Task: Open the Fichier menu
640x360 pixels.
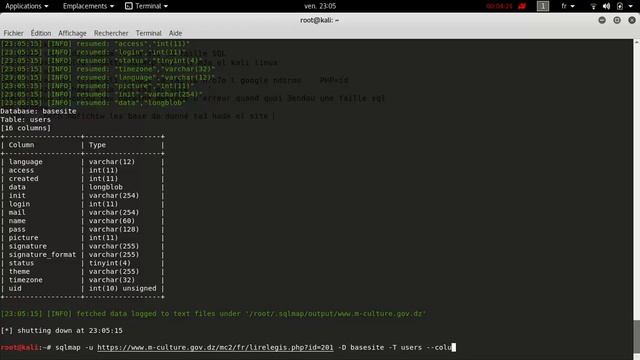Action: pos(13,33)
